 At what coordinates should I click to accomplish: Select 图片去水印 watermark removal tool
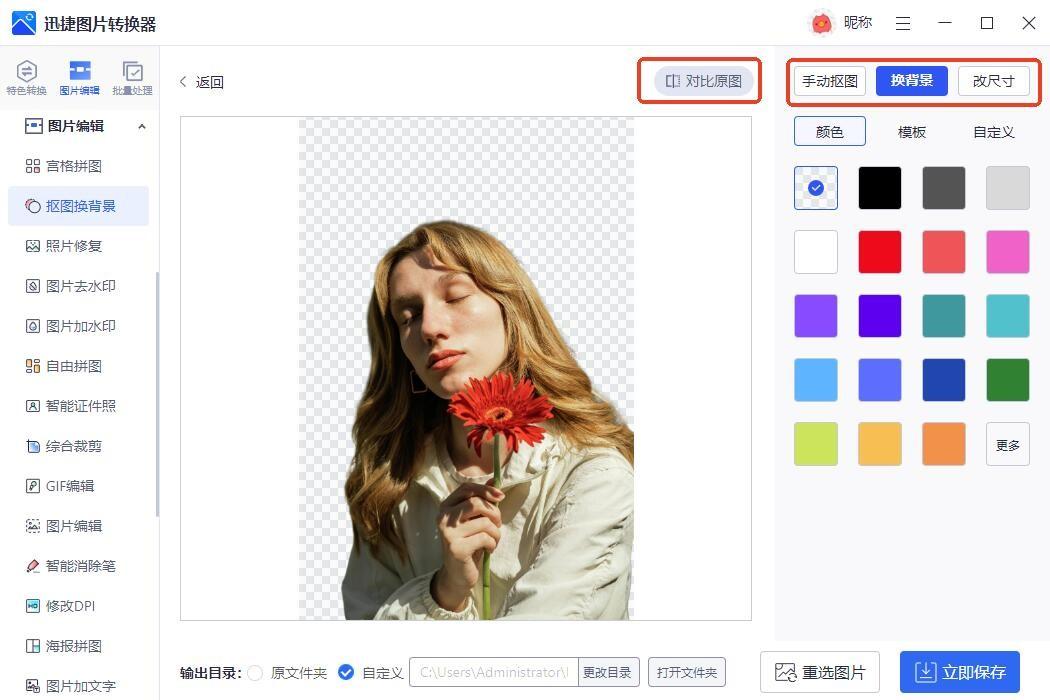click(80, 286)
